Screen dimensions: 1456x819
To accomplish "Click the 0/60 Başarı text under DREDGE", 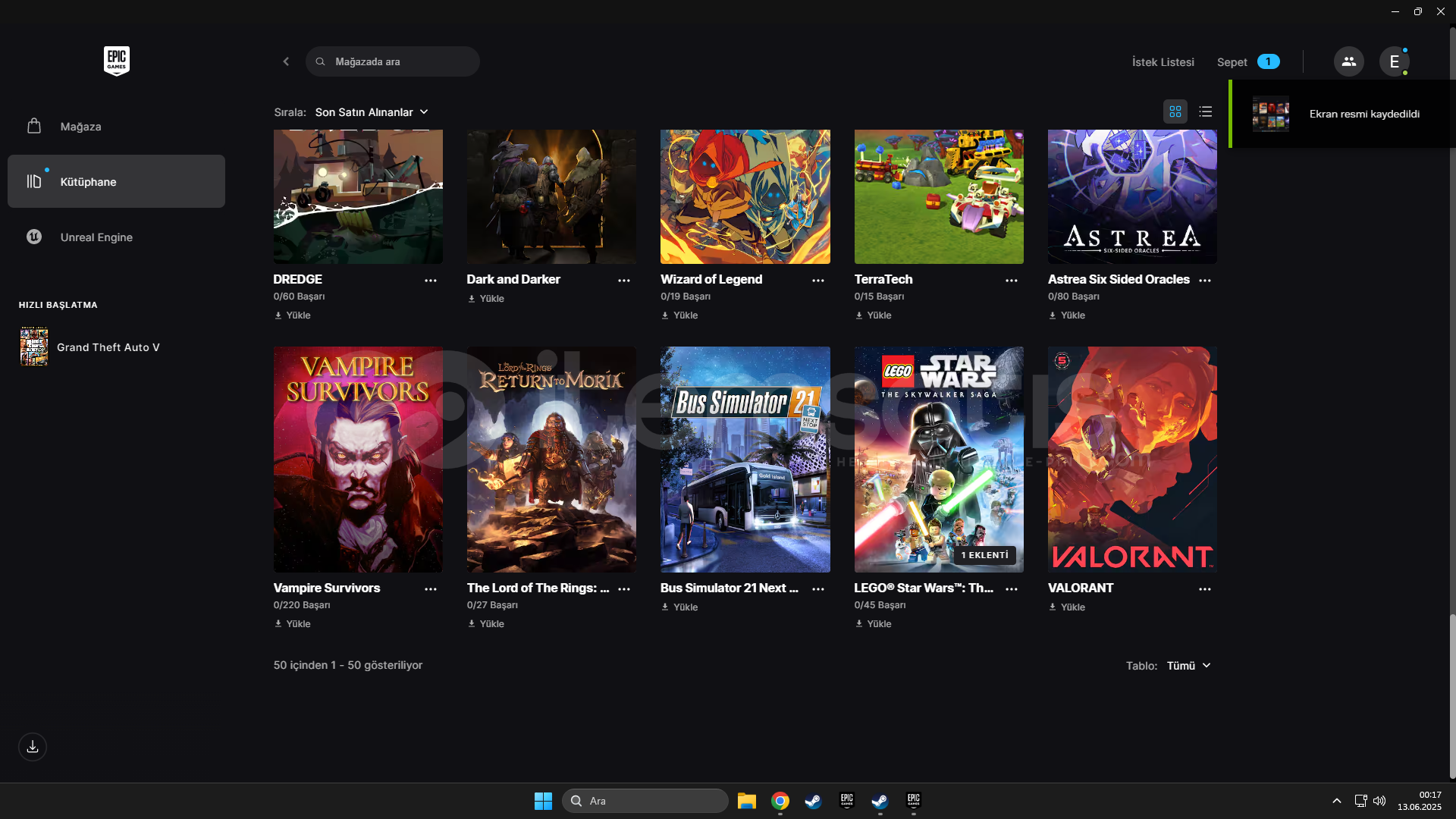I will pyautogui.click(x=299, y=297).
